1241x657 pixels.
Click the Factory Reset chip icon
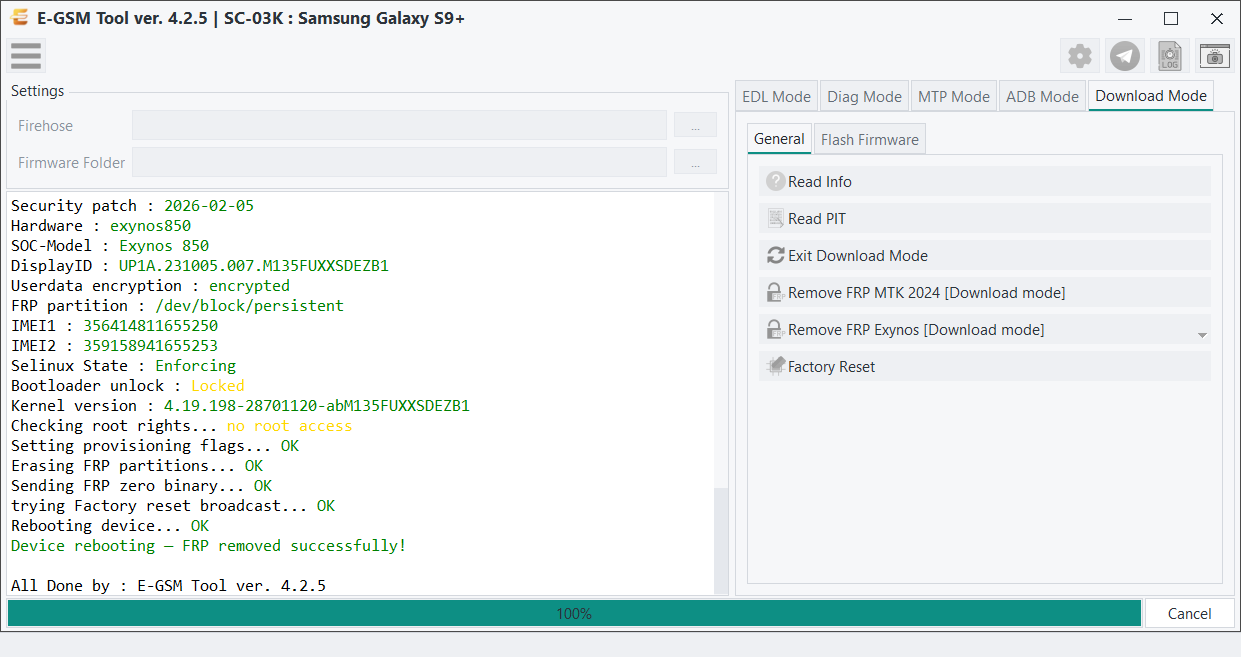click(x=775, y=366)
